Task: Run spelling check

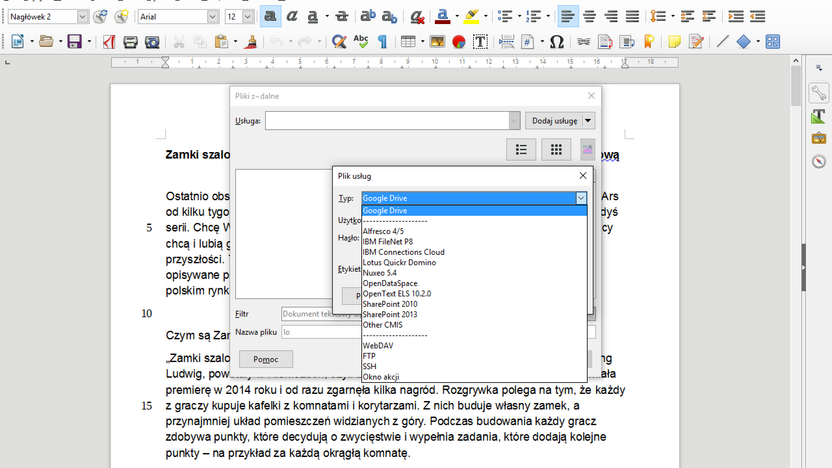Action: pyautogui.click(x=361, y=41)
